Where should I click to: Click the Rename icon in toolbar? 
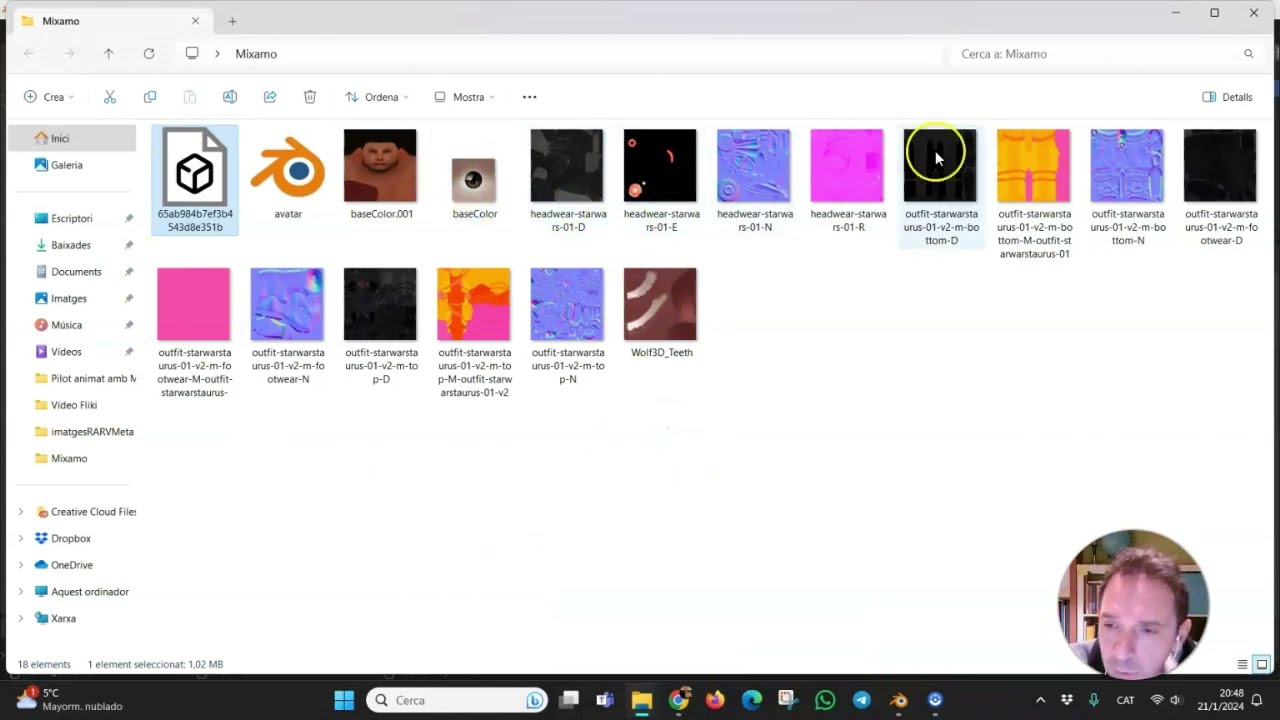click(230, 97)
